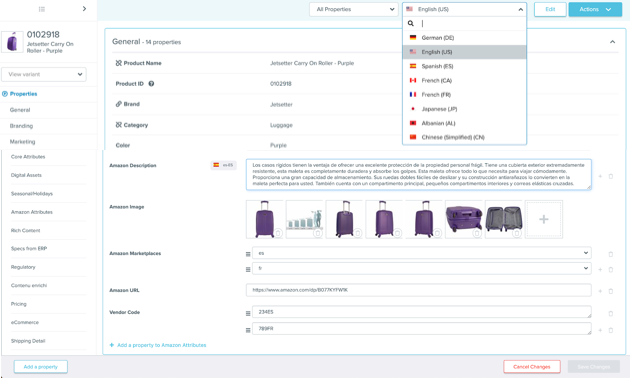Click the magnifier icon in language search
The width and height of the screenshot is (630, 378).
411,23
